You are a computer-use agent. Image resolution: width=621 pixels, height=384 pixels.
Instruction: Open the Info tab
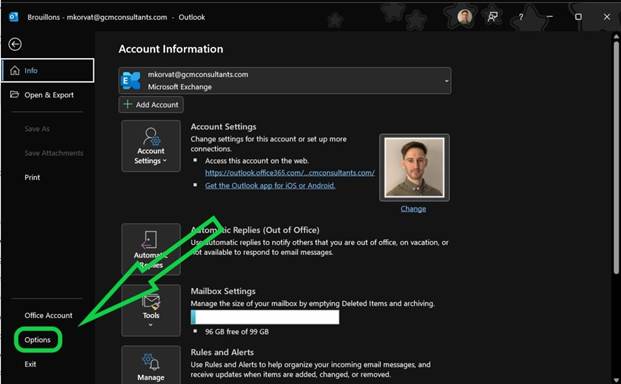48,70
